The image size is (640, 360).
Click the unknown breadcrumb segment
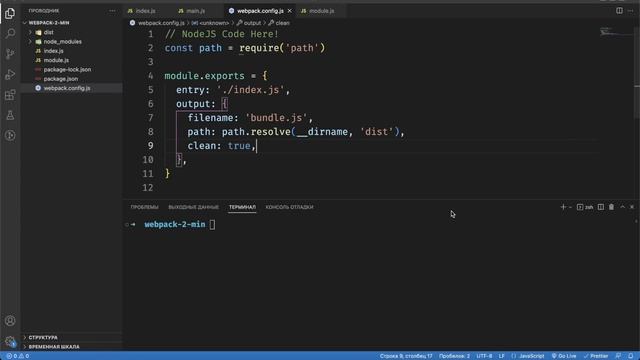(x=214, y=23)
